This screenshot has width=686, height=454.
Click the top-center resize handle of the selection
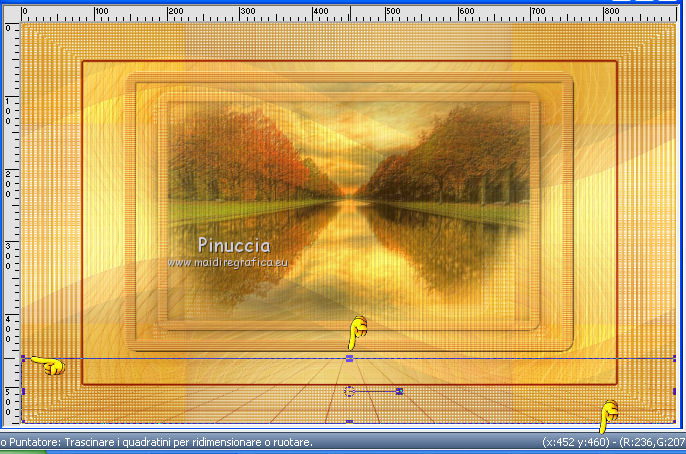349,359
